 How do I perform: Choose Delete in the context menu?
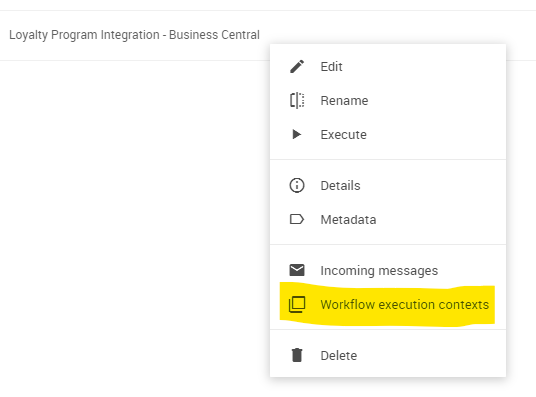(x=388, y=355)
